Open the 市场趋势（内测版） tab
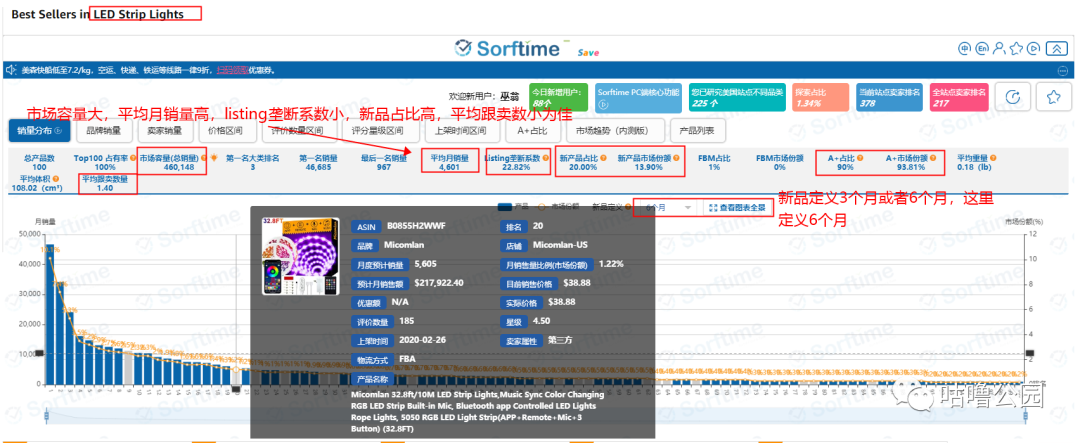 tap(615, 130)
